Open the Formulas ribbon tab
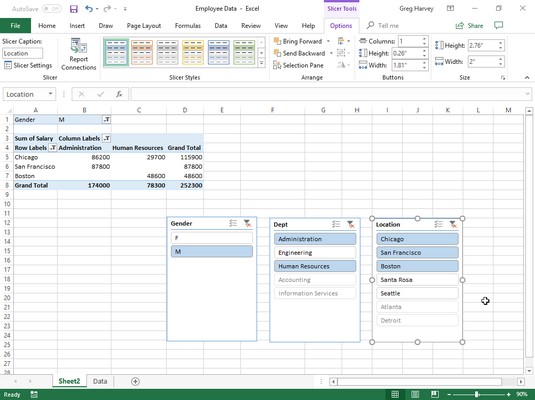535x400 pixels. click(188, 26)
